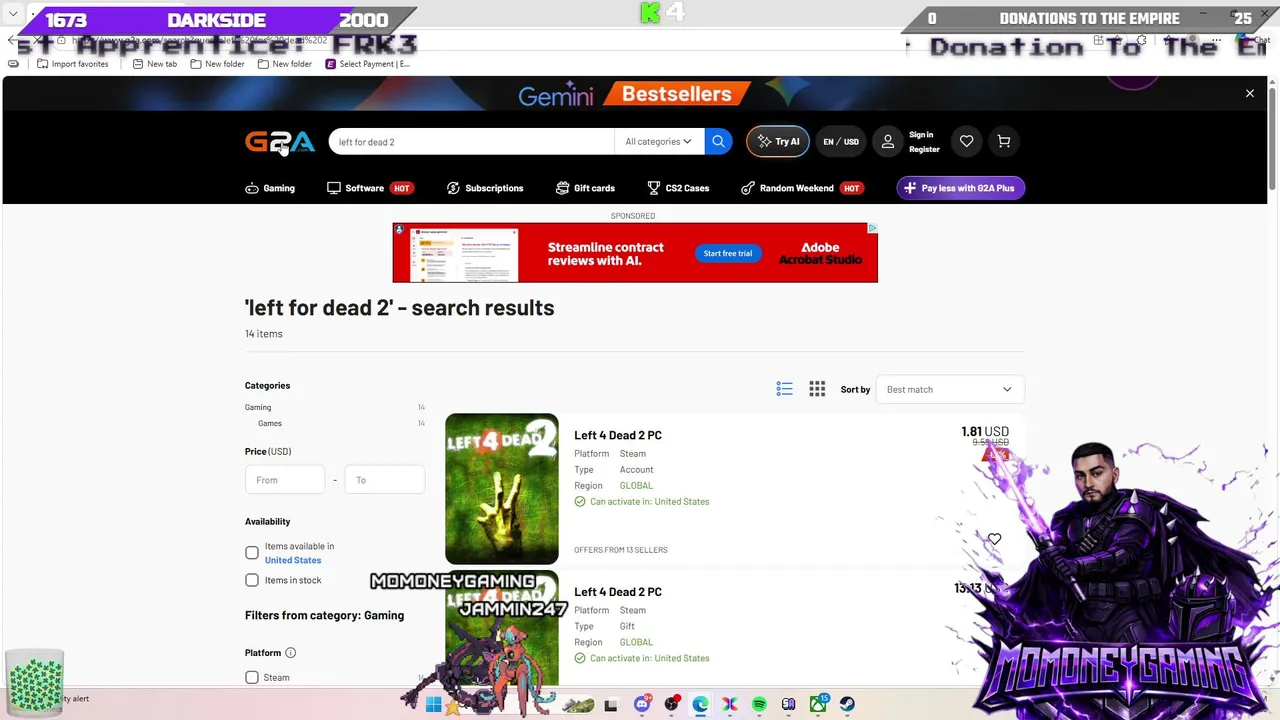Close the Gemini Bestsellers banner
This screenshot has width=1280, height=720.
1249,93
